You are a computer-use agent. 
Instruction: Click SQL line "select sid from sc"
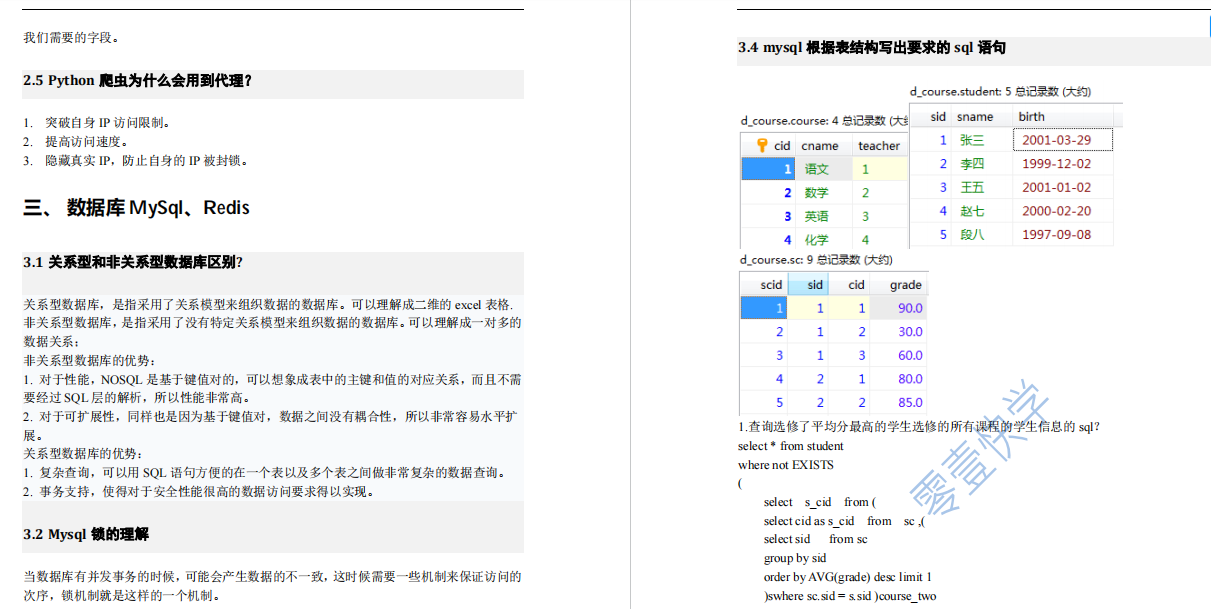816,540
